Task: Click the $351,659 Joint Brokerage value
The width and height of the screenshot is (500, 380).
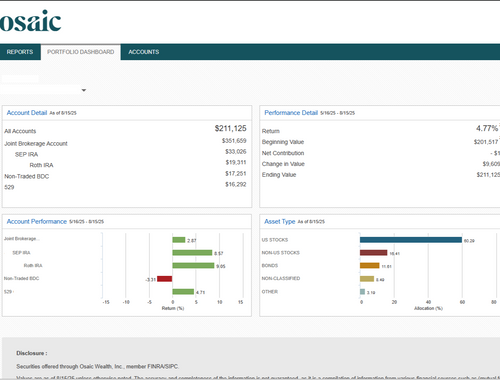Action: 234,141
